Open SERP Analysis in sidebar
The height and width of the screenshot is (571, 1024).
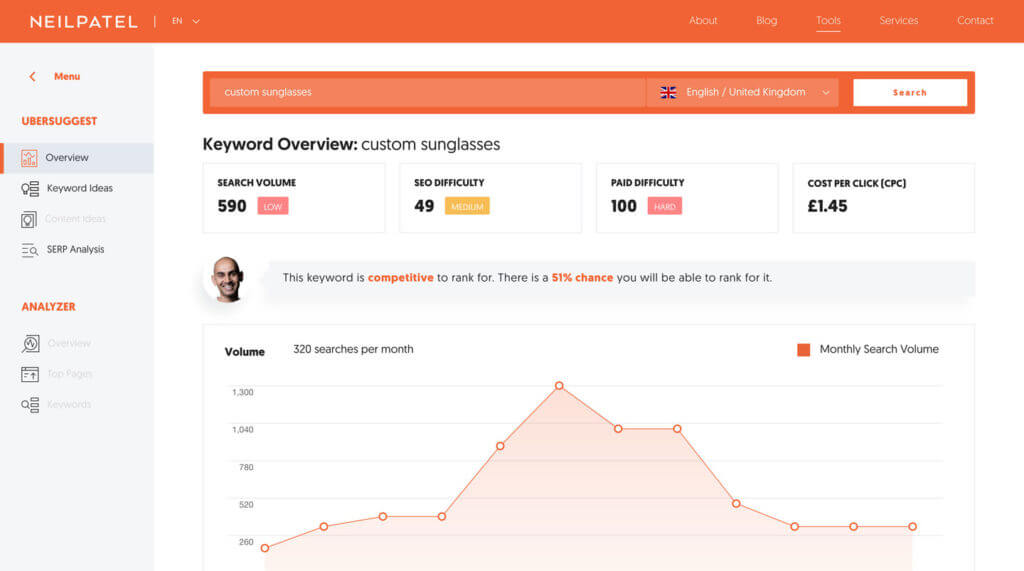75,250
